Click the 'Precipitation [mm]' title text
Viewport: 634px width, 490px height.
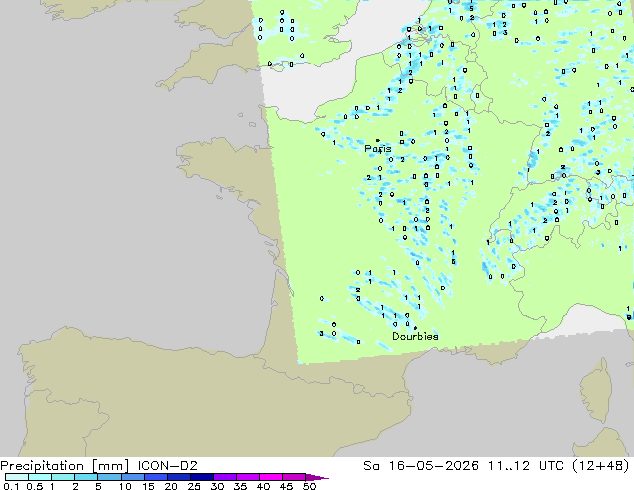pos(65,466)
